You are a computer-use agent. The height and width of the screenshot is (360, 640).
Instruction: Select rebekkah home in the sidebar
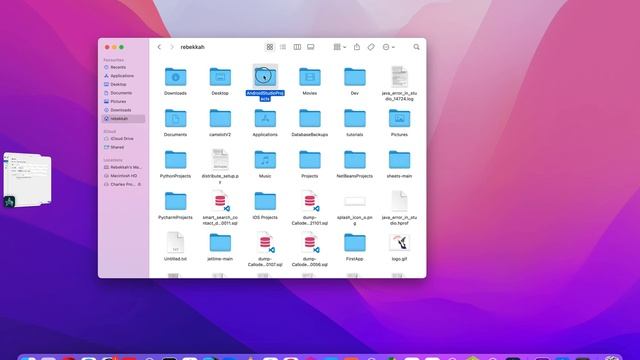[x=123, y=118]
